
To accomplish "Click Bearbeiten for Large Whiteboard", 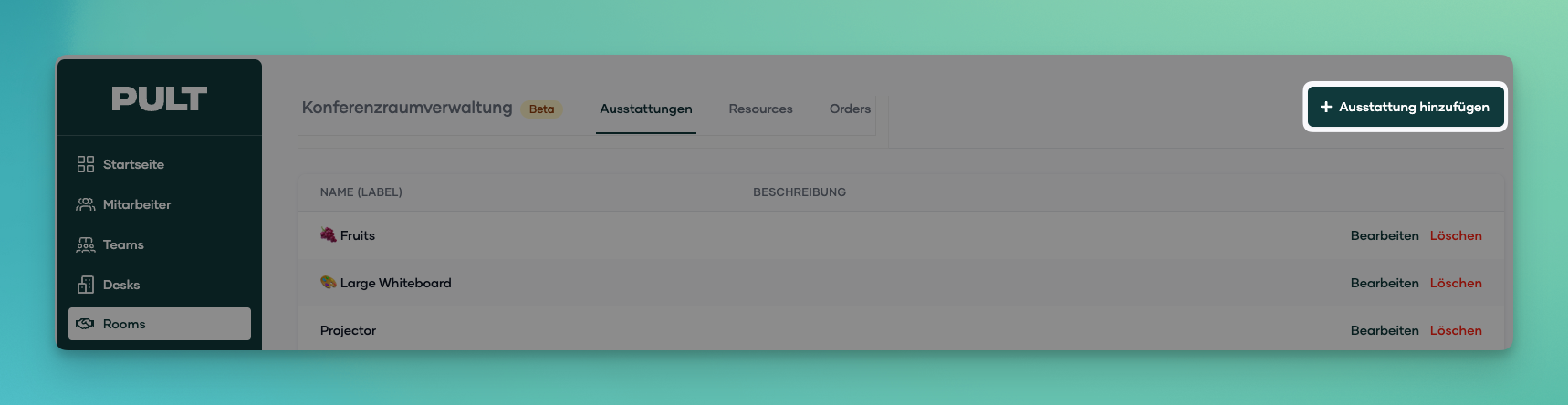I will 1384,283.
